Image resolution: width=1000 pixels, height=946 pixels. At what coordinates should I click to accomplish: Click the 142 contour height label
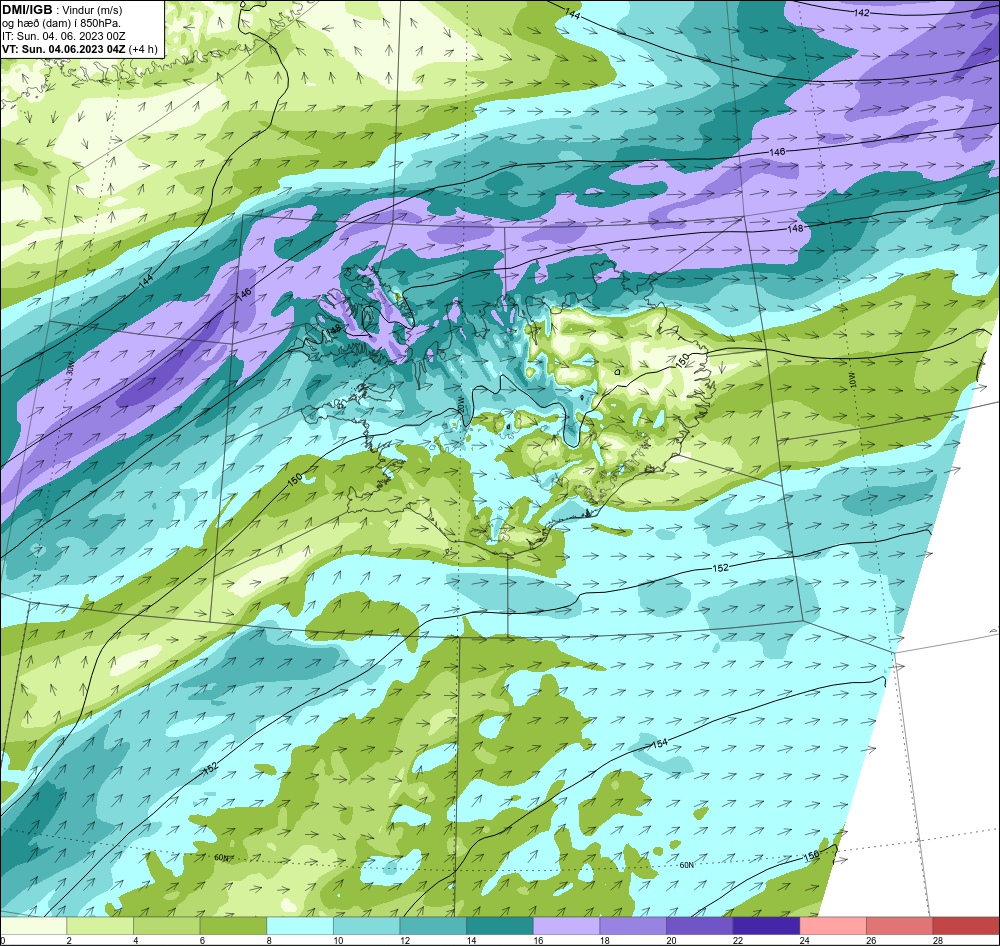point(861,13)
